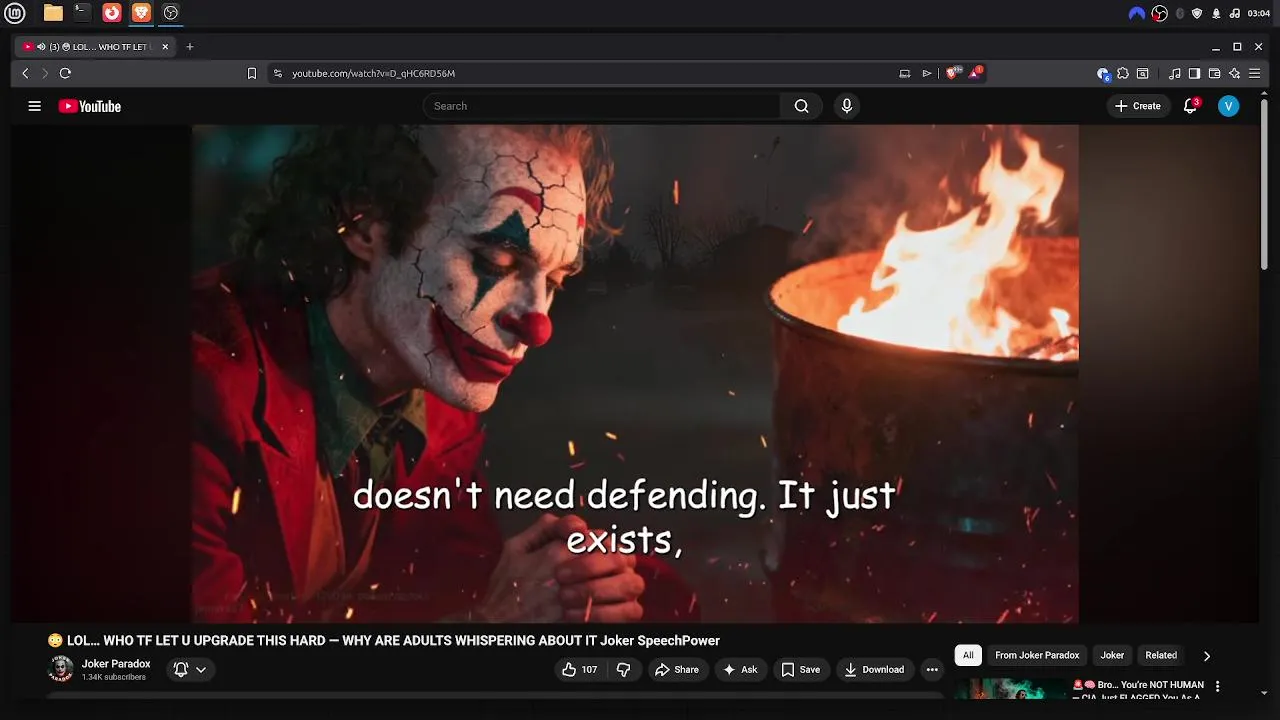
Task: Like the video (107 likes)
Action: pyautogui.click(x=580, y=670)
